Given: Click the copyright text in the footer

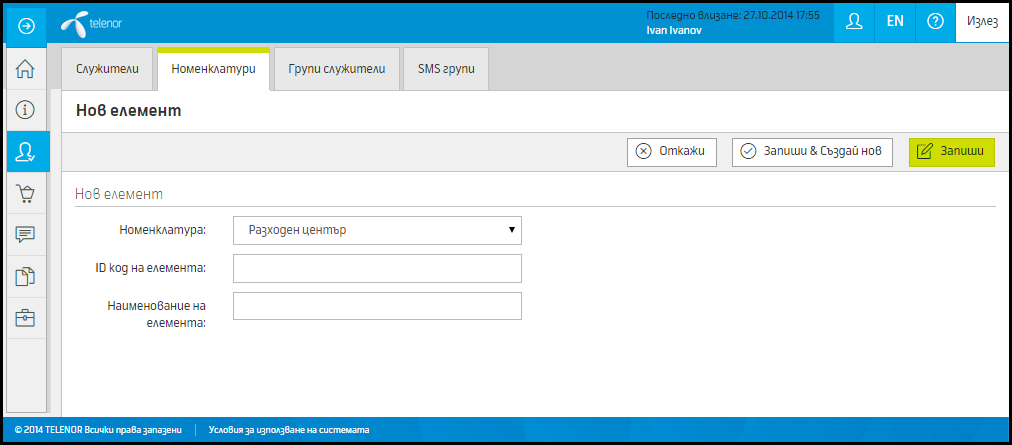Looking at the screenshot, I should point(98,429).
